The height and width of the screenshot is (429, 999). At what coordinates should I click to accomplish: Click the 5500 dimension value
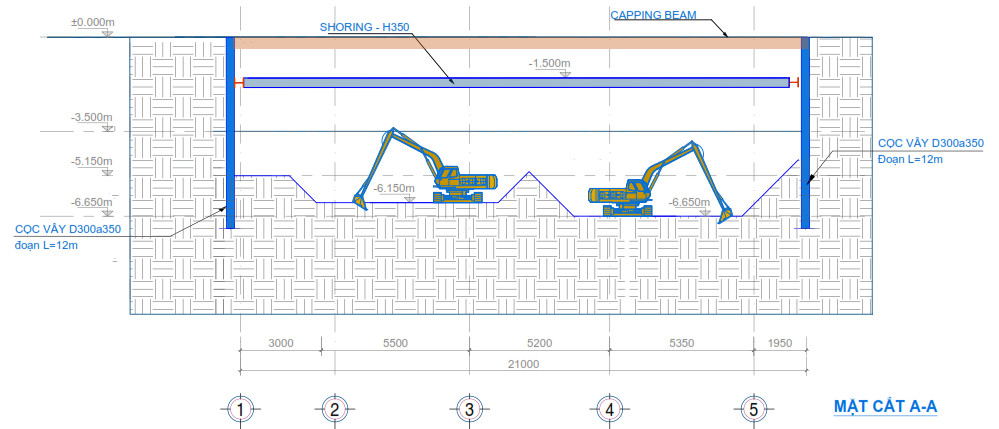pyautogui.click(x=395, y=343)
